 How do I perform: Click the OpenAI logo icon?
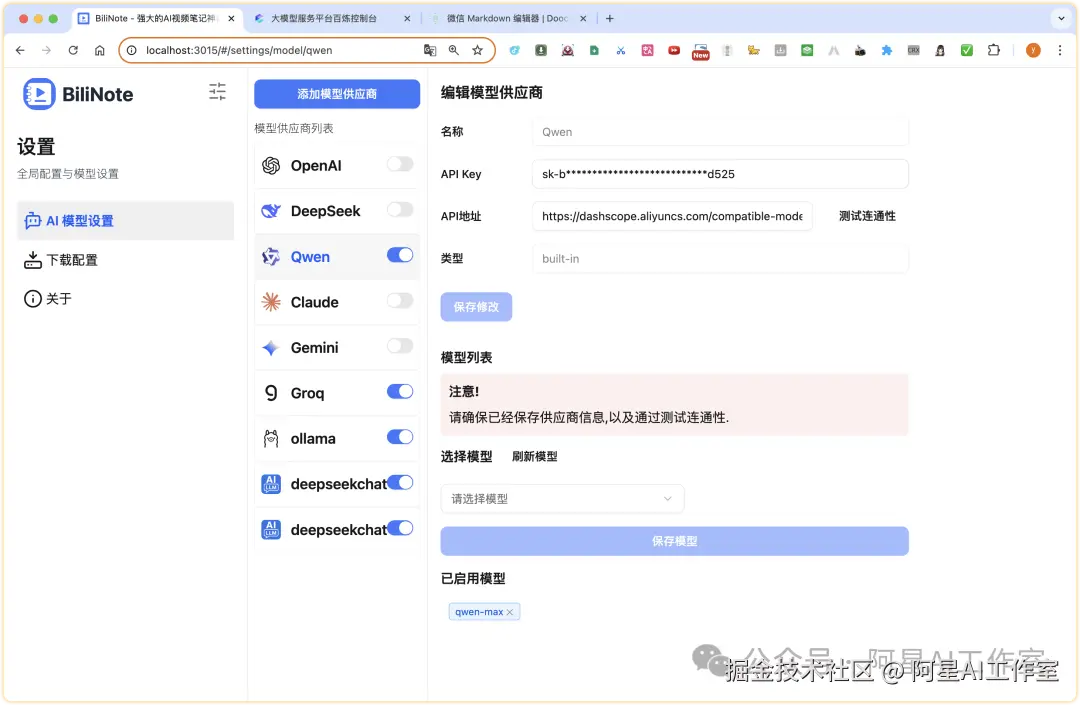(271, 165)
